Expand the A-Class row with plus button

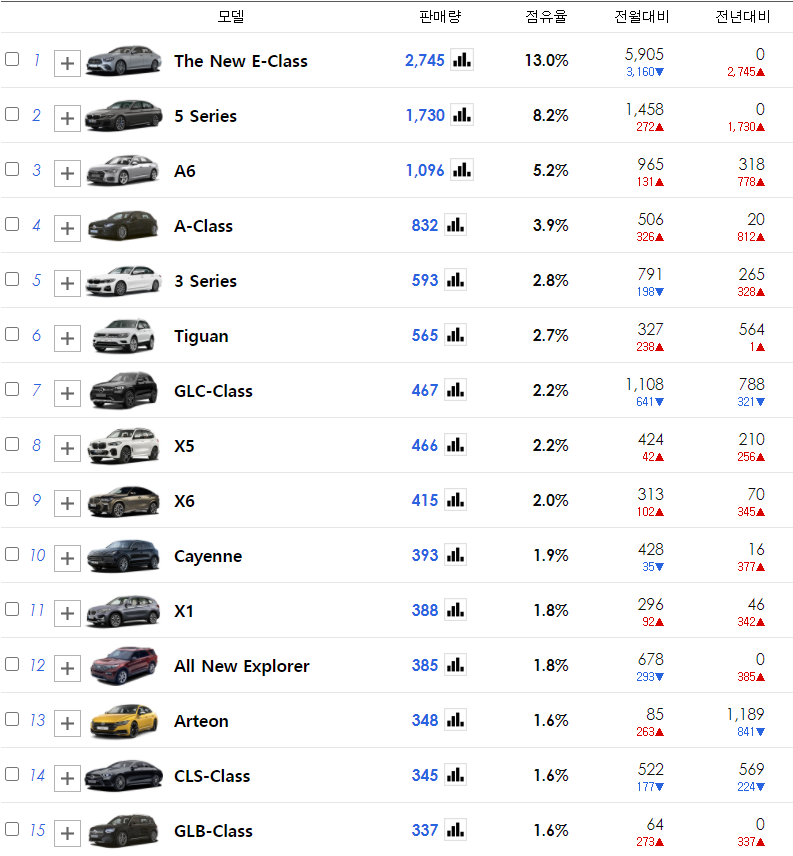pyautogui.click(x=67, y=228)
